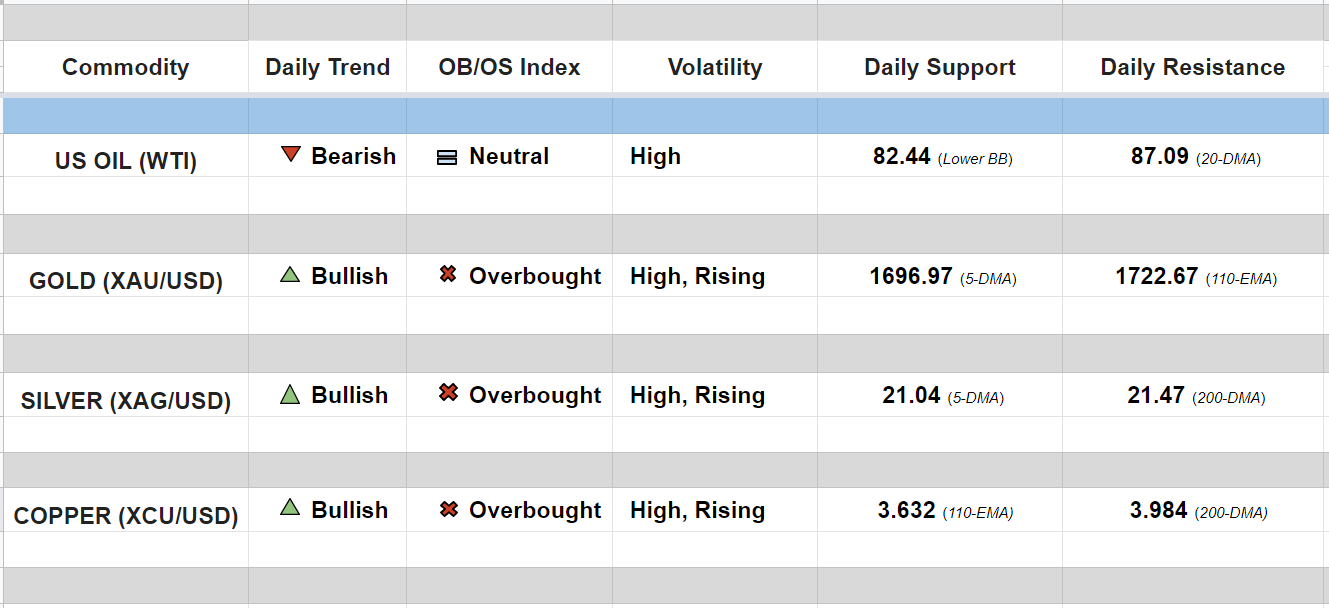Click the green bullish triangle for Silver
Image resolution: width=1329 pixels, height=608 pixels.
click(290, 395)
